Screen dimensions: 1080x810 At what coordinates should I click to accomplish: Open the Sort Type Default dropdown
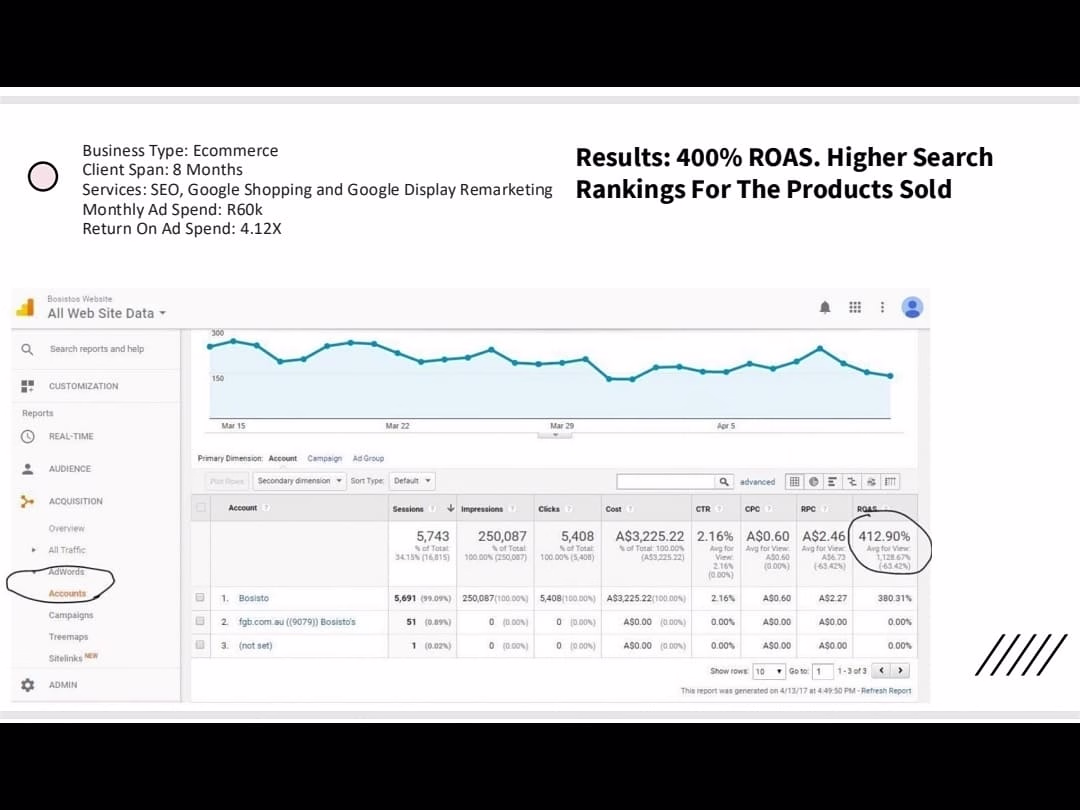click(411, 481)
